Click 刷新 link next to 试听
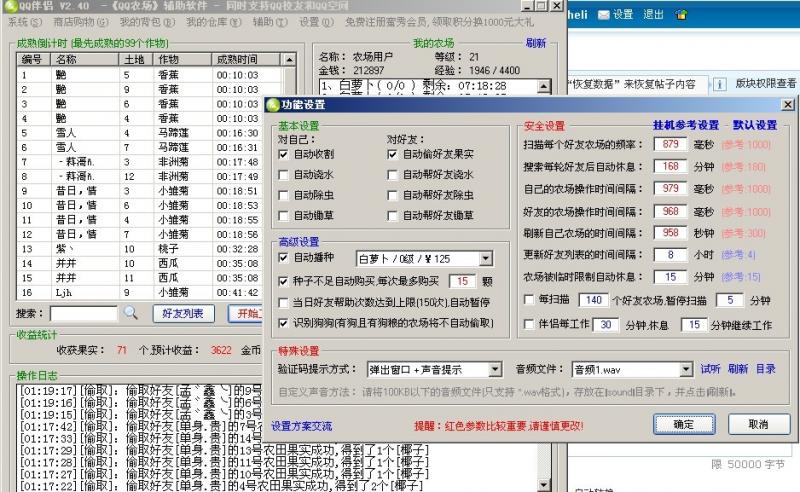800x492 pixels. [x=738, y=369]
